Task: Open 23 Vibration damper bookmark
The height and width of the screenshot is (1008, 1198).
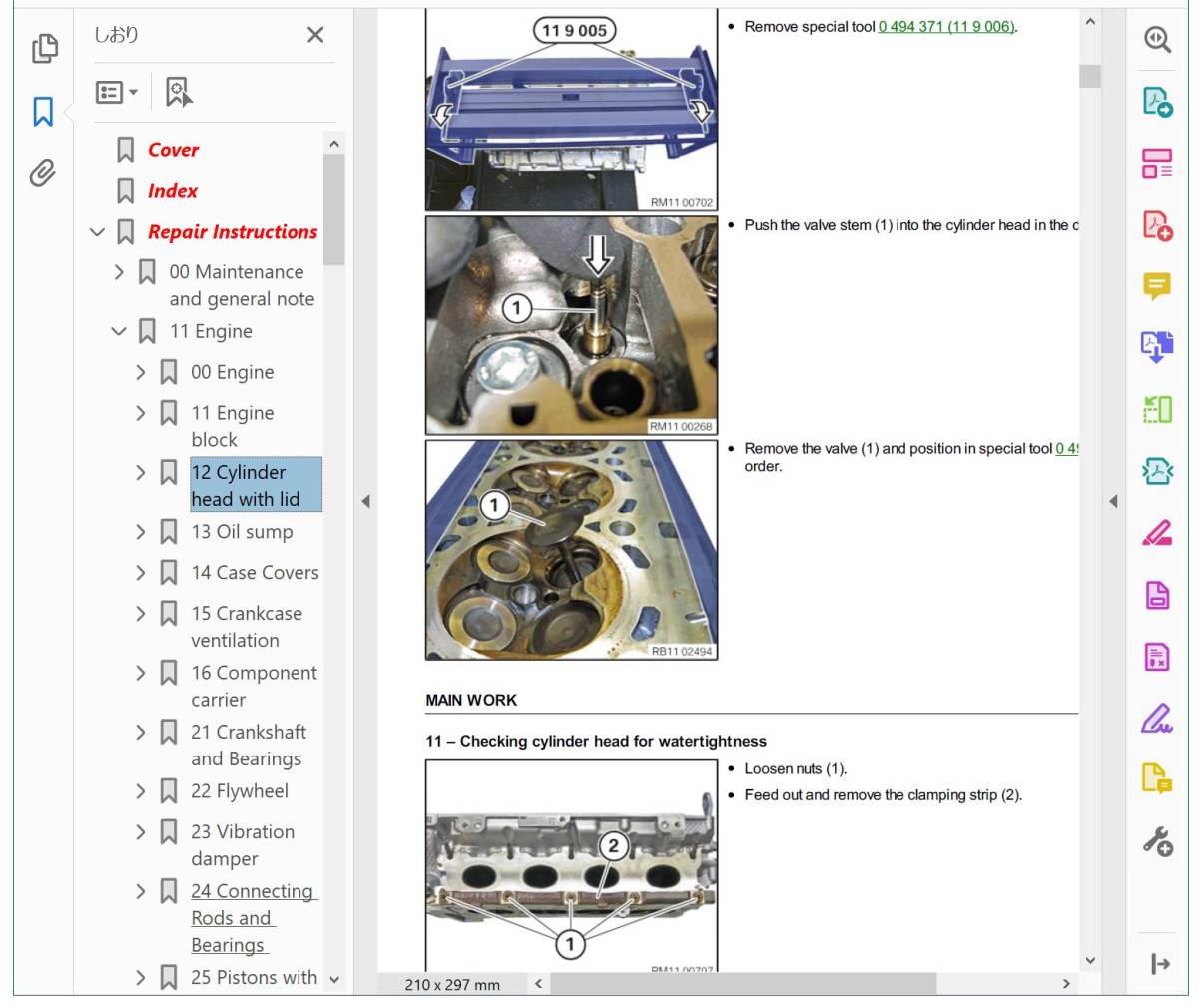Action: [x=243, y=845]
